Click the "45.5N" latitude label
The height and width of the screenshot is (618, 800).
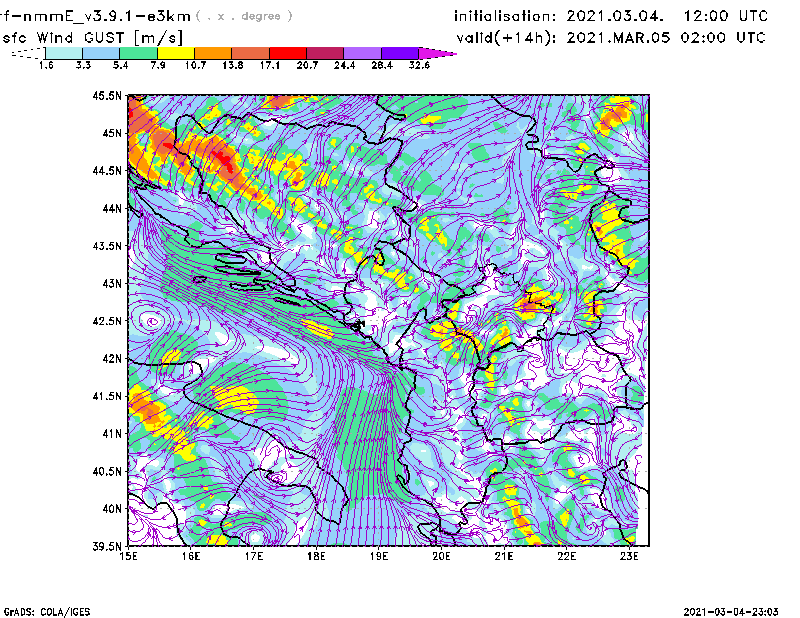[107, 95]
